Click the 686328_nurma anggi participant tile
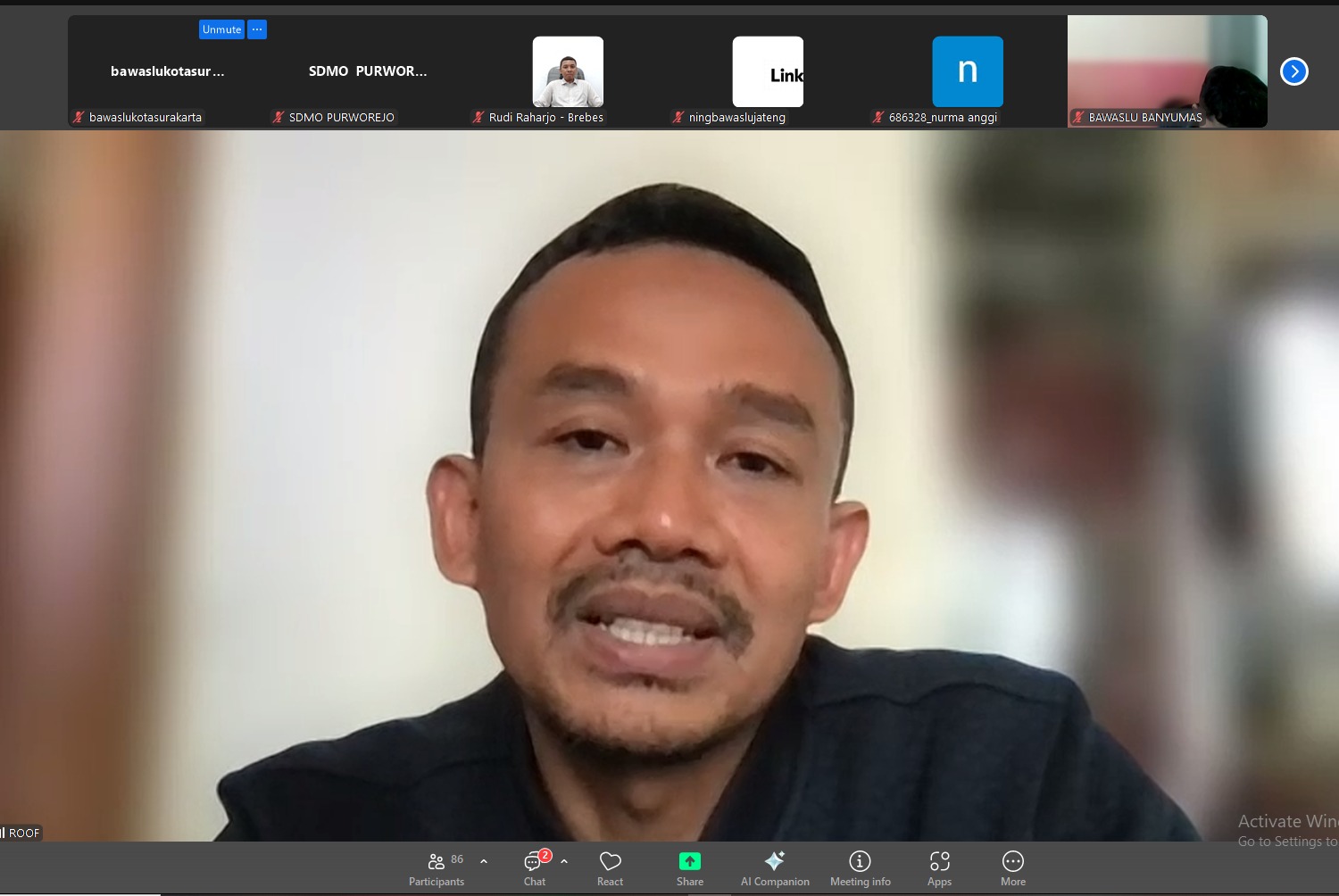Viewport: 1339px width, 896px height. (x=968, y=71)
